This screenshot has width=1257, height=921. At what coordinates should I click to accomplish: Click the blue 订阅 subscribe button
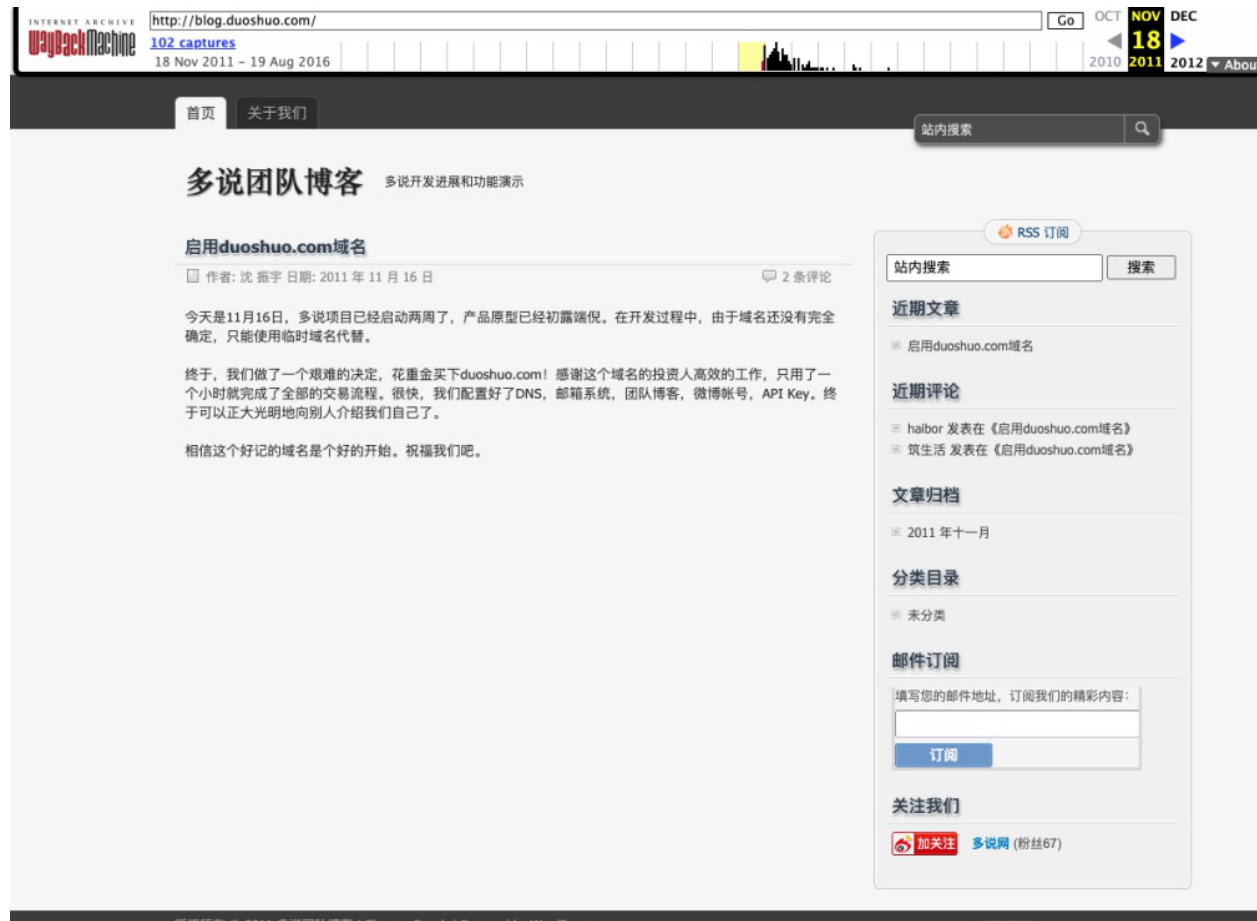click(x=943, y=755)
